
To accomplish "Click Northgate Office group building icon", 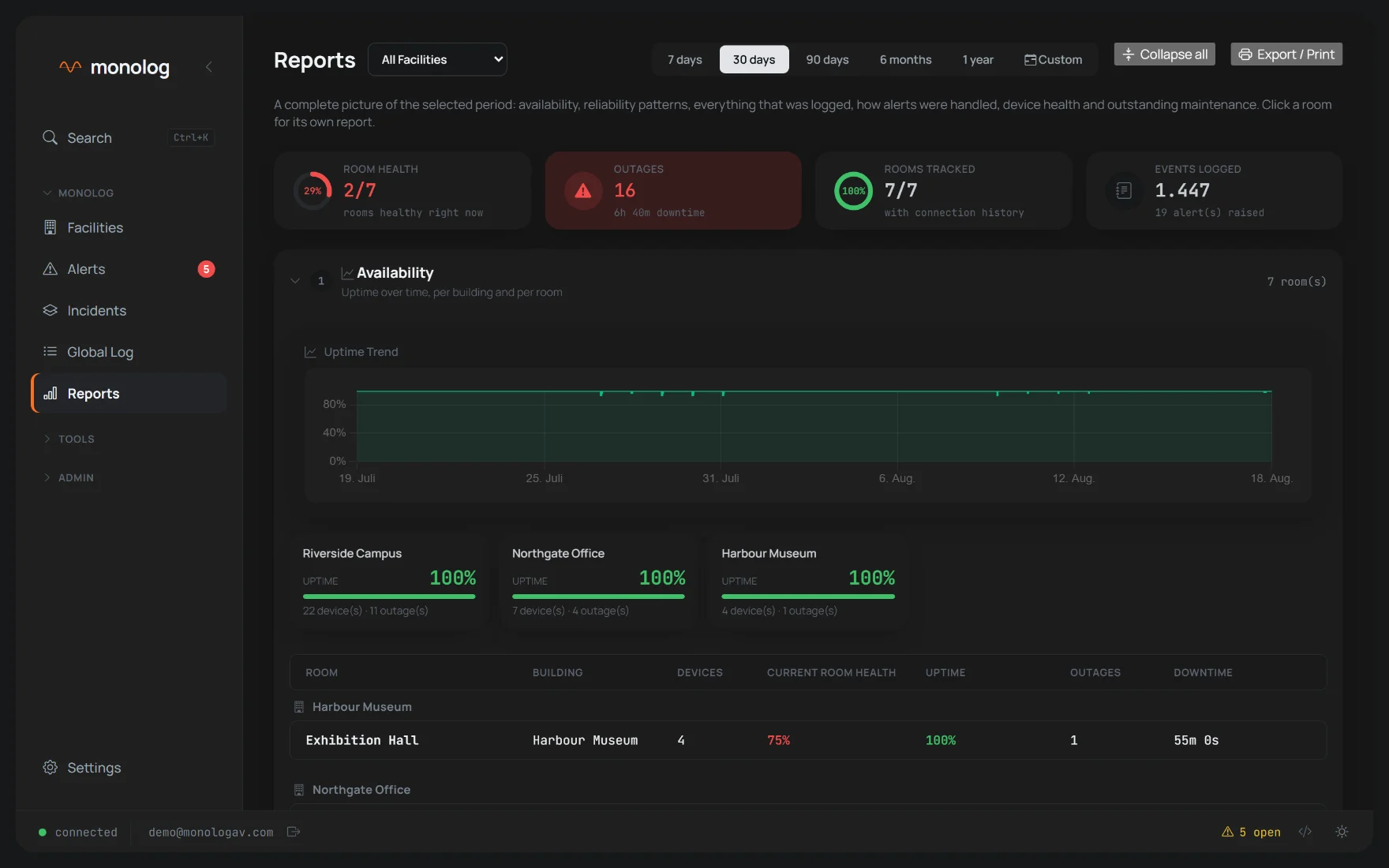I will coord(299,790).
